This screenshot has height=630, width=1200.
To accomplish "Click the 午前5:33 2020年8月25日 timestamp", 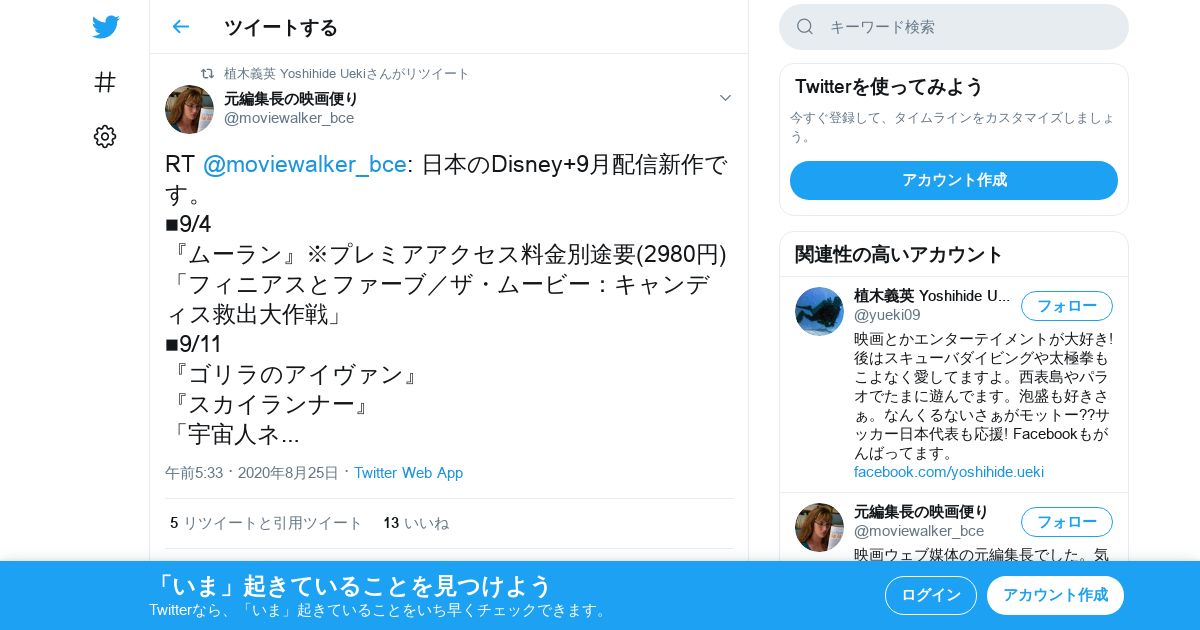I will 252,473.
